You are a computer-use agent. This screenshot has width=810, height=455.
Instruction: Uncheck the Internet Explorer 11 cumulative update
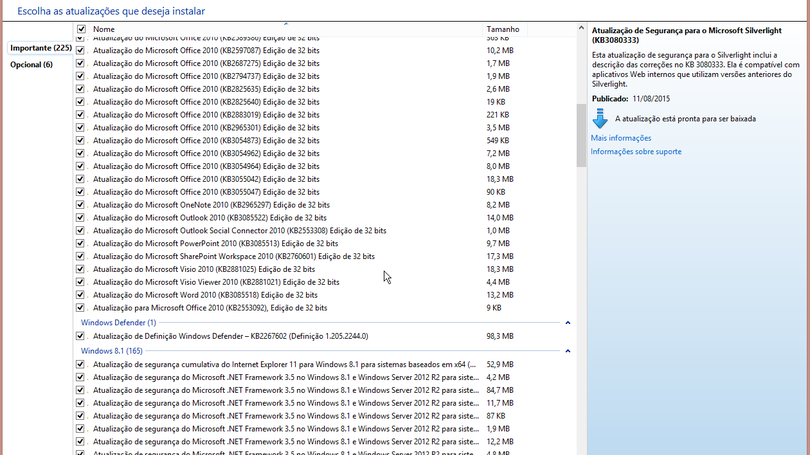coord(80,364)
